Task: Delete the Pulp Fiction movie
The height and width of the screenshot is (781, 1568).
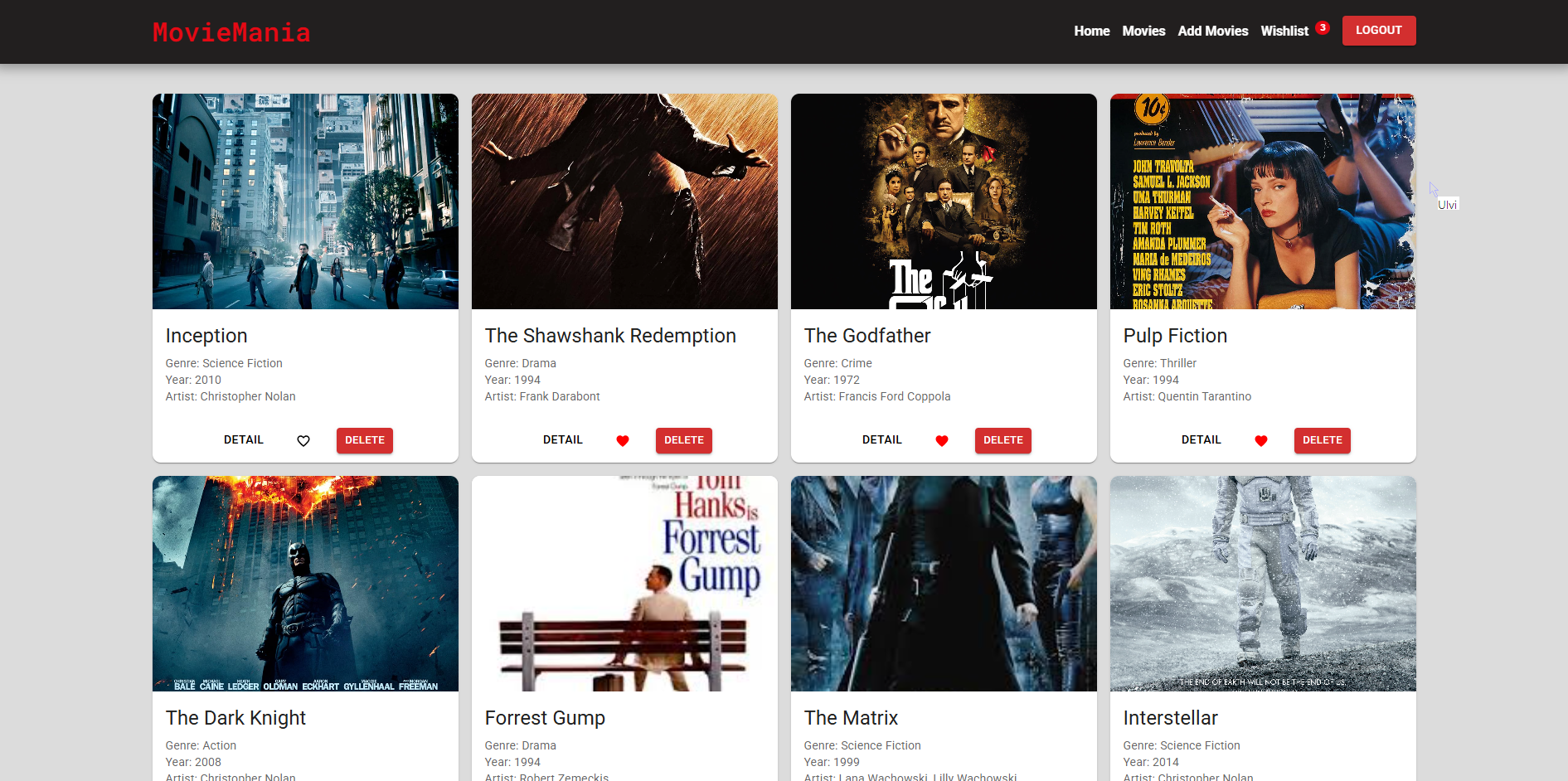Action: (1323, 440)
